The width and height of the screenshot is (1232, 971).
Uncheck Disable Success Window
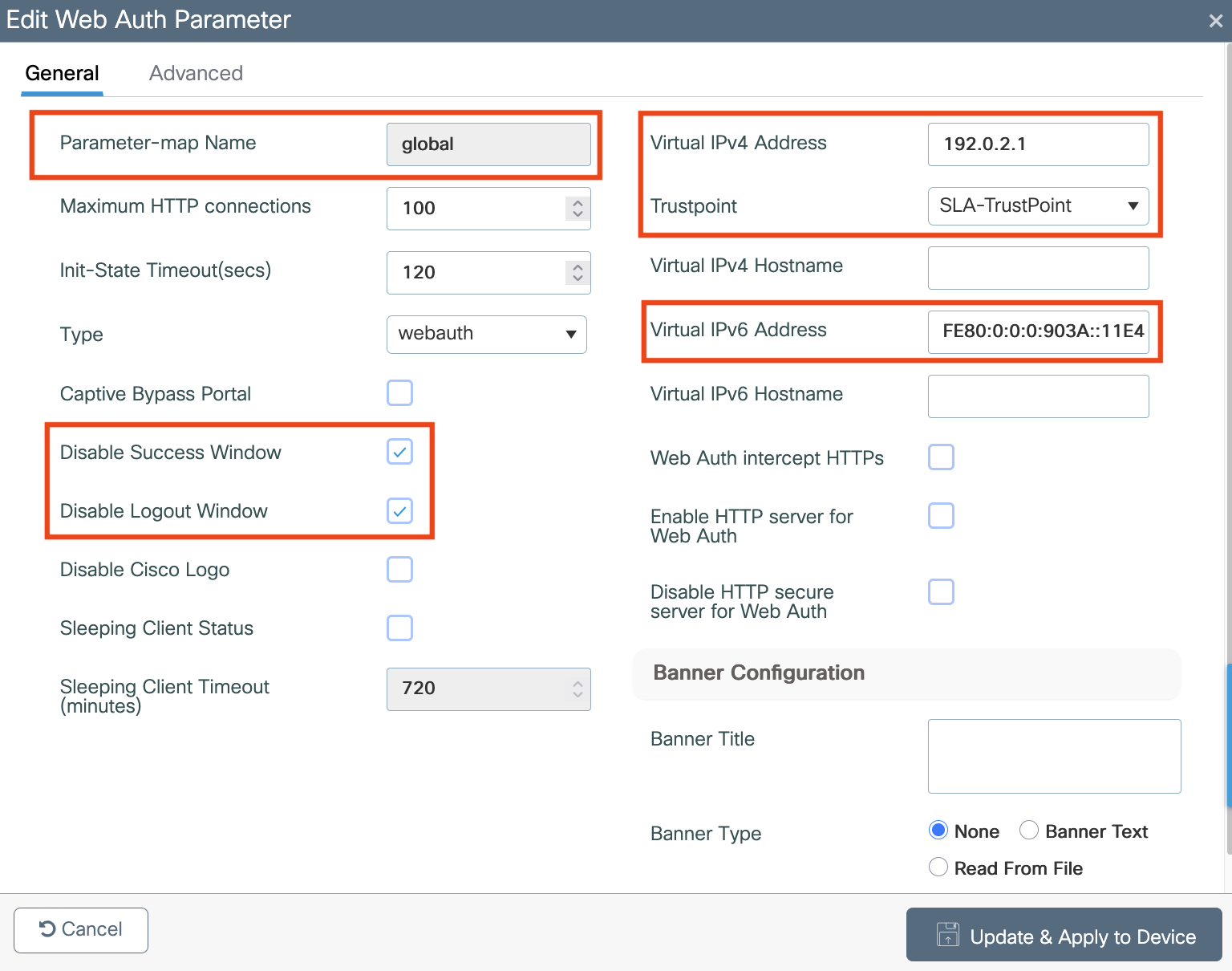pos(399,452)
